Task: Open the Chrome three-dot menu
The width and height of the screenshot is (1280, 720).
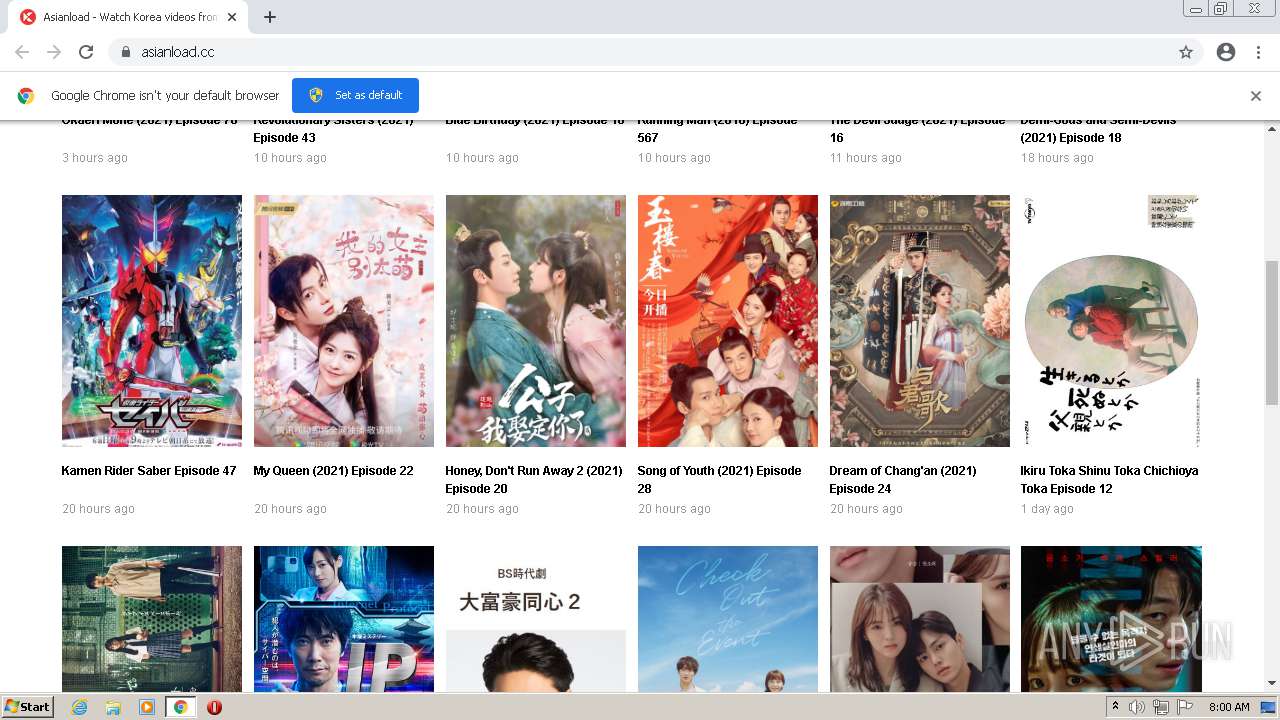Action: (x=1258, y=52)
